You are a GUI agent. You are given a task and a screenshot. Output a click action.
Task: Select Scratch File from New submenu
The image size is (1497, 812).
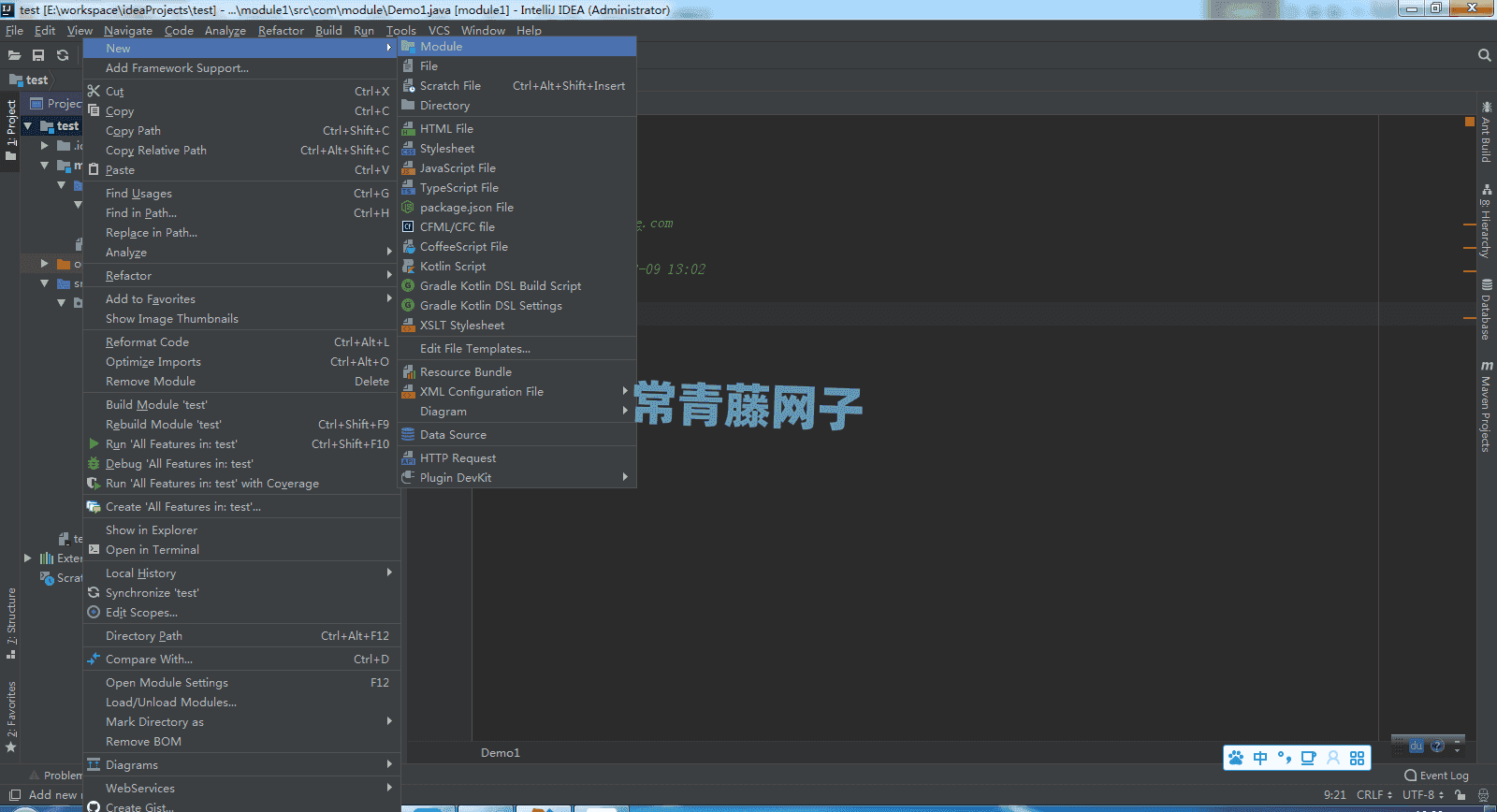coord(517,85)
